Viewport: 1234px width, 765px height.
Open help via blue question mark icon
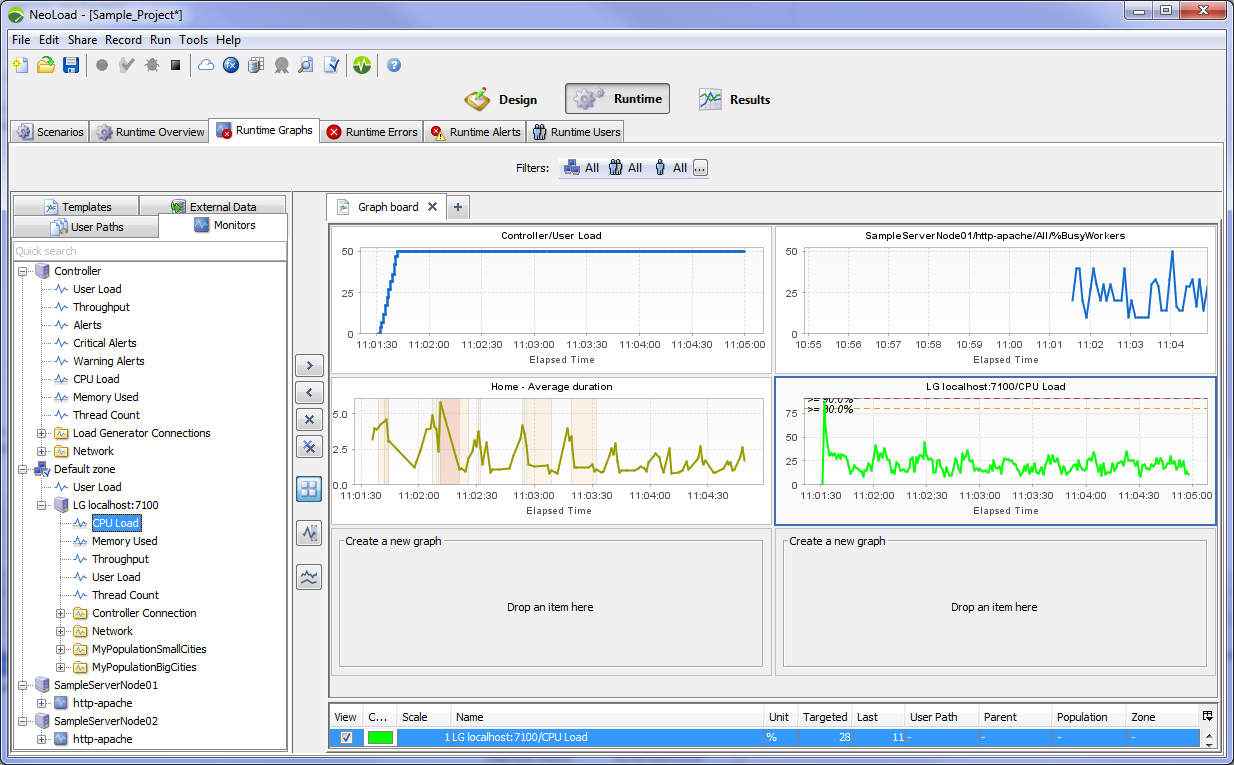394,65
